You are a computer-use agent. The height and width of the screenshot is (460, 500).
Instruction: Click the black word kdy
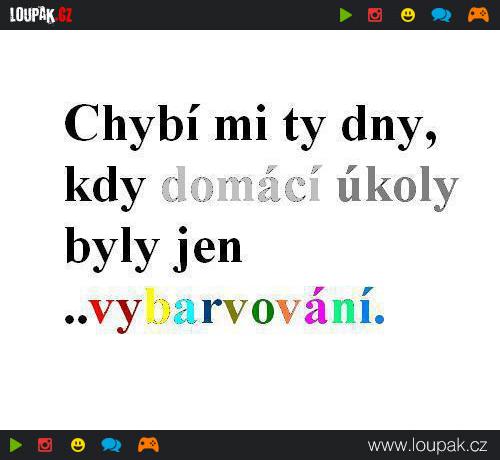[x=105, y=188]
